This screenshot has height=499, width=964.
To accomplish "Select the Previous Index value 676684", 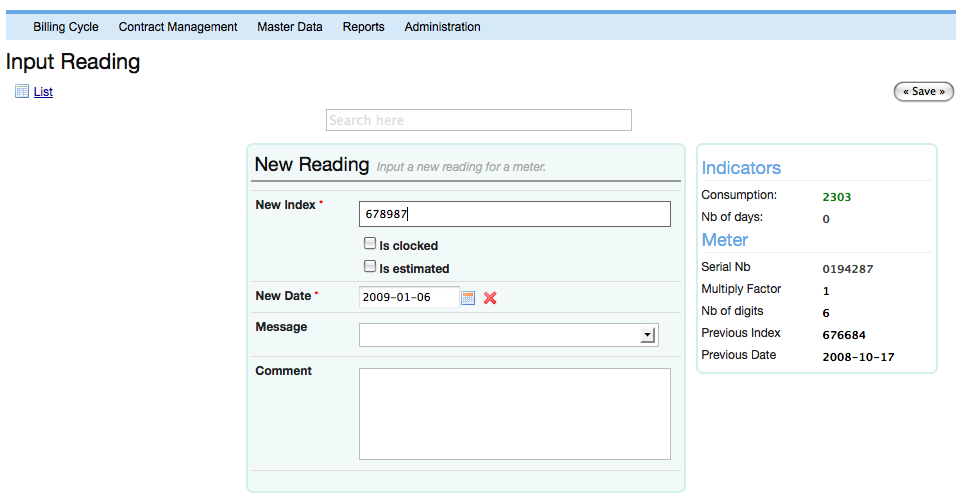I will tap(844, 336).
